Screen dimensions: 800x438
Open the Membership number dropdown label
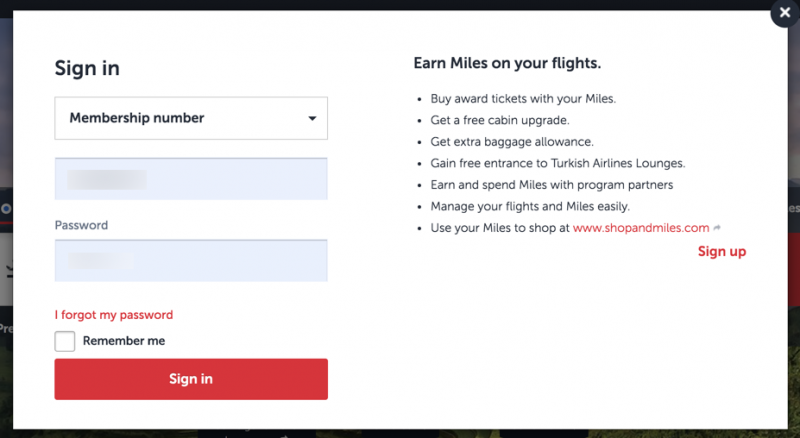pos(137,118)
